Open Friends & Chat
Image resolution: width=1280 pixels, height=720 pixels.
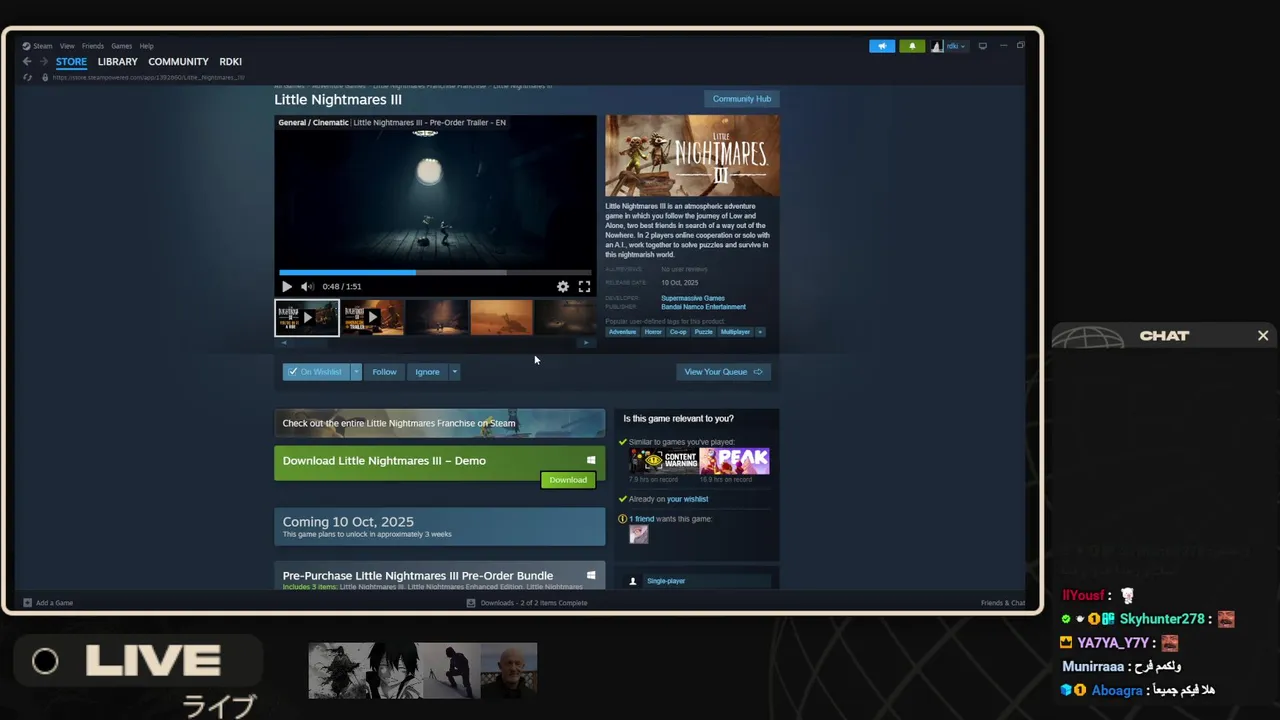[1003, 603]
